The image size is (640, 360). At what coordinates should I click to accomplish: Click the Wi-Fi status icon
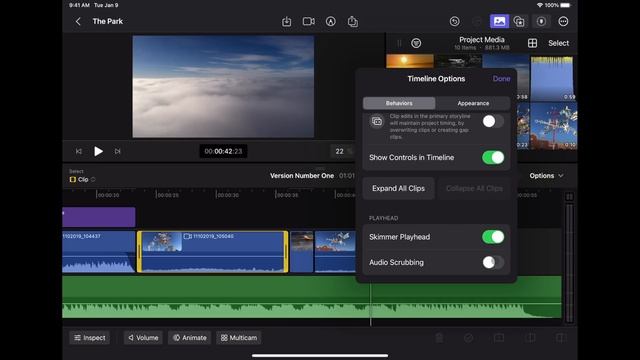coord(540,5)
